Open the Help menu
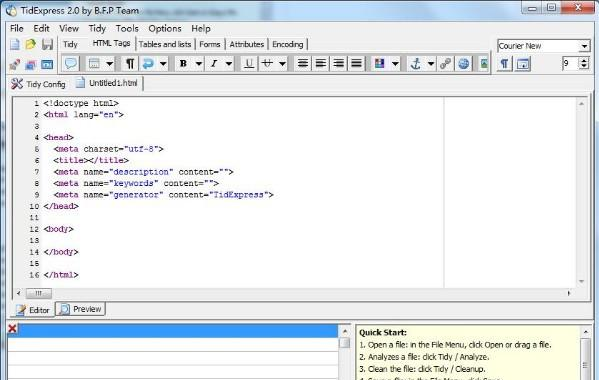The image size is (599, 380). (201, 28)
